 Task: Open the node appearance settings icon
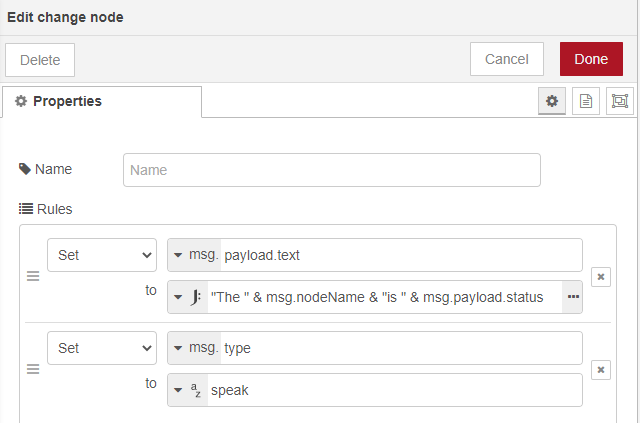[x=620, y=101]
